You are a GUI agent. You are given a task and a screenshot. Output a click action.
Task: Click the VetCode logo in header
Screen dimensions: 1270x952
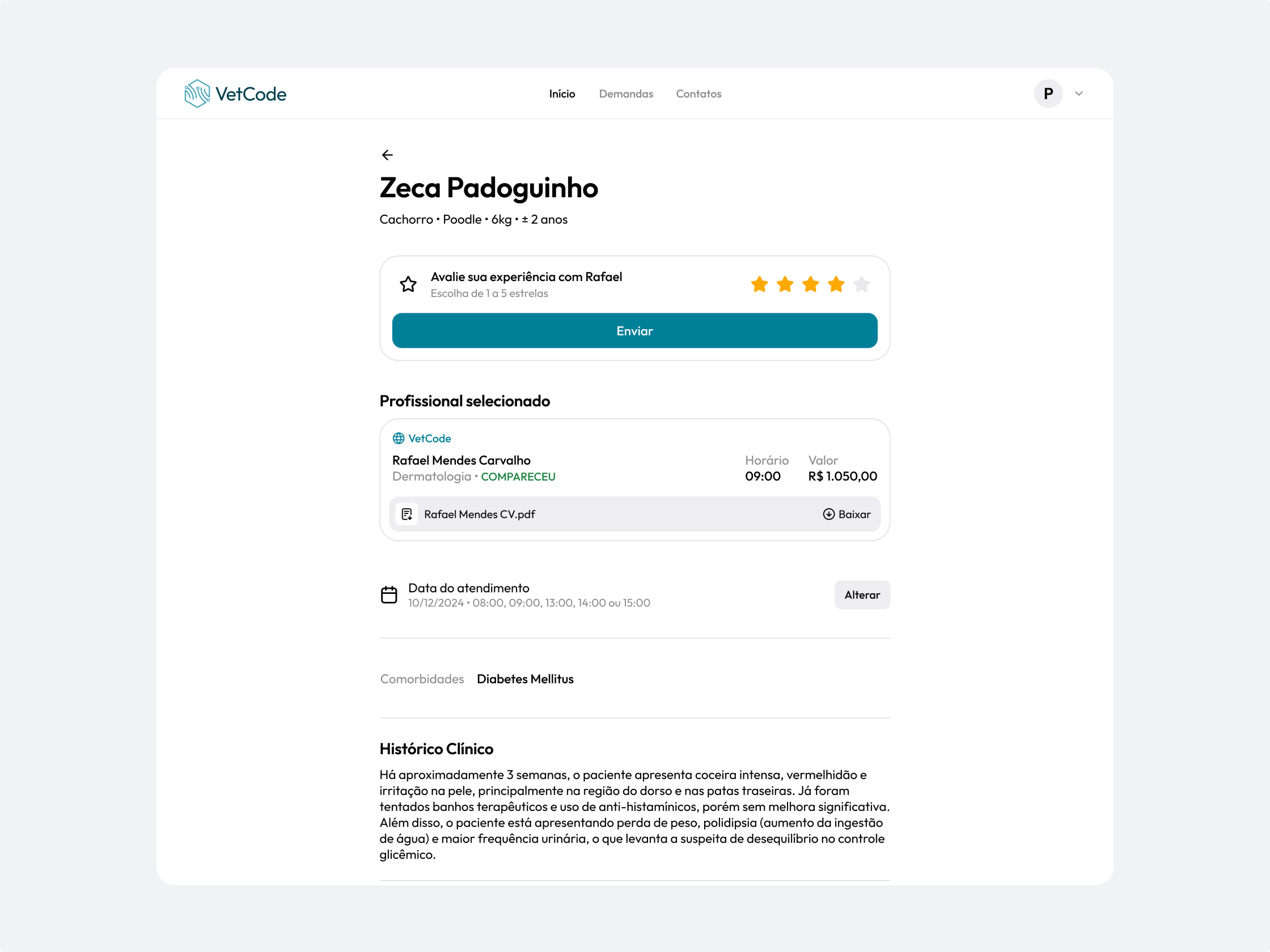coord(235,93)
